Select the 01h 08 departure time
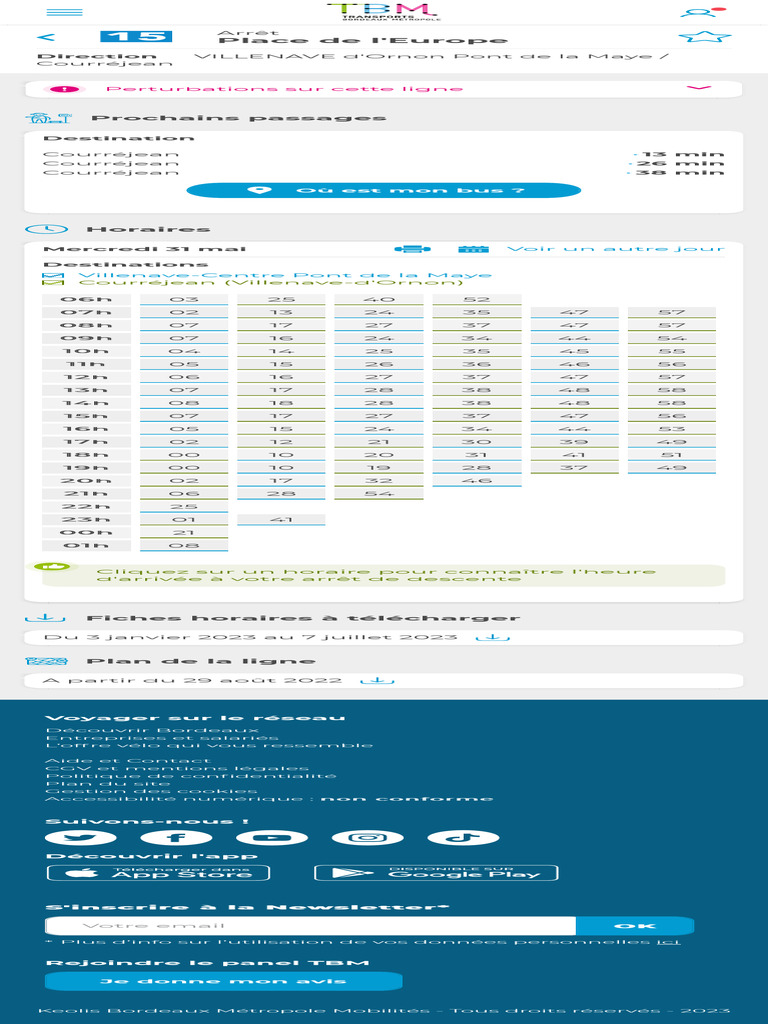This screenshot has height=1024, width=768. [x=184, y=546]
